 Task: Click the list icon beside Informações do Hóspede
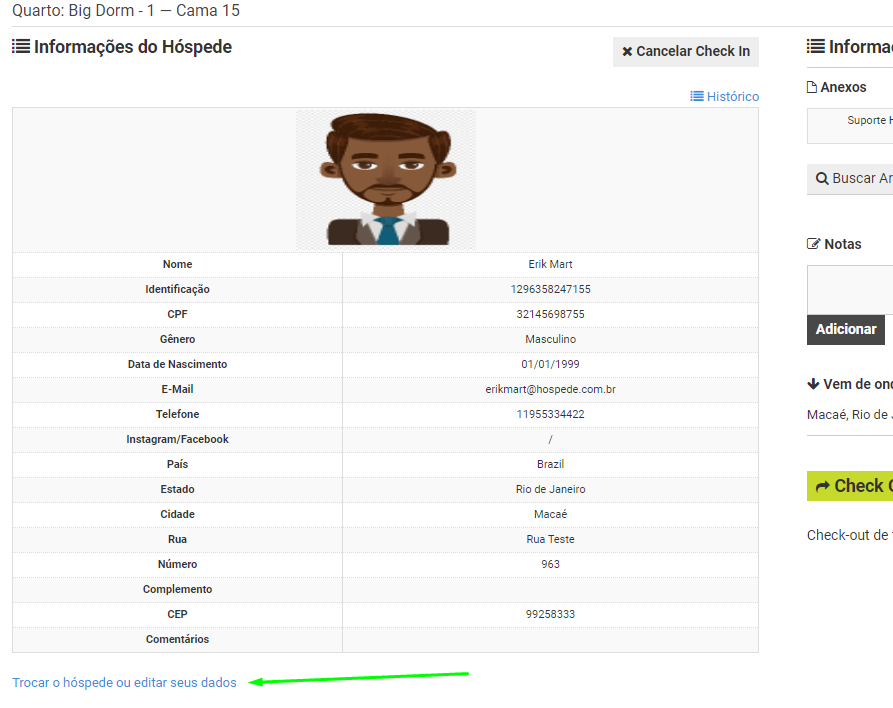(21, 47)
